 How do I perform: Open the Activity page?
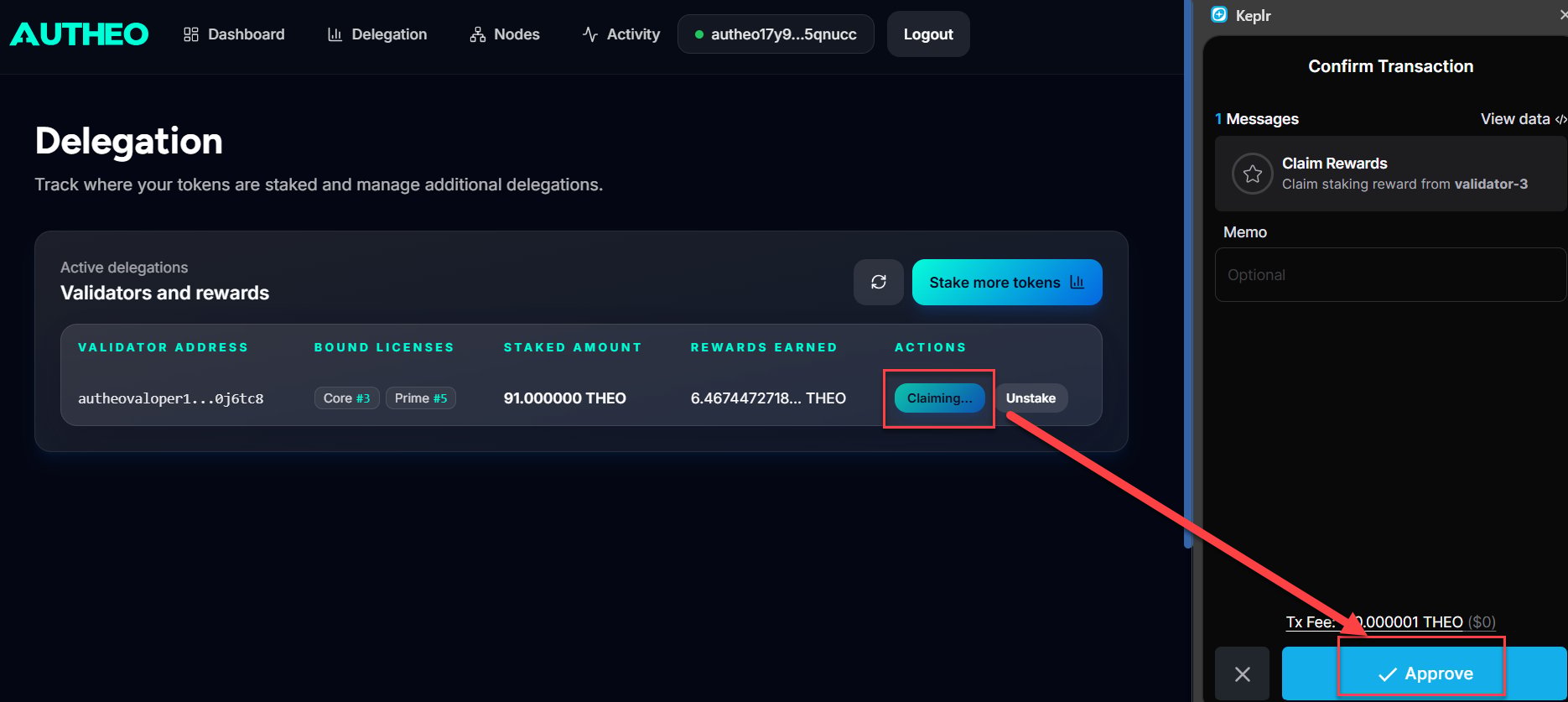pyautogui.click(x=621, y=34)
